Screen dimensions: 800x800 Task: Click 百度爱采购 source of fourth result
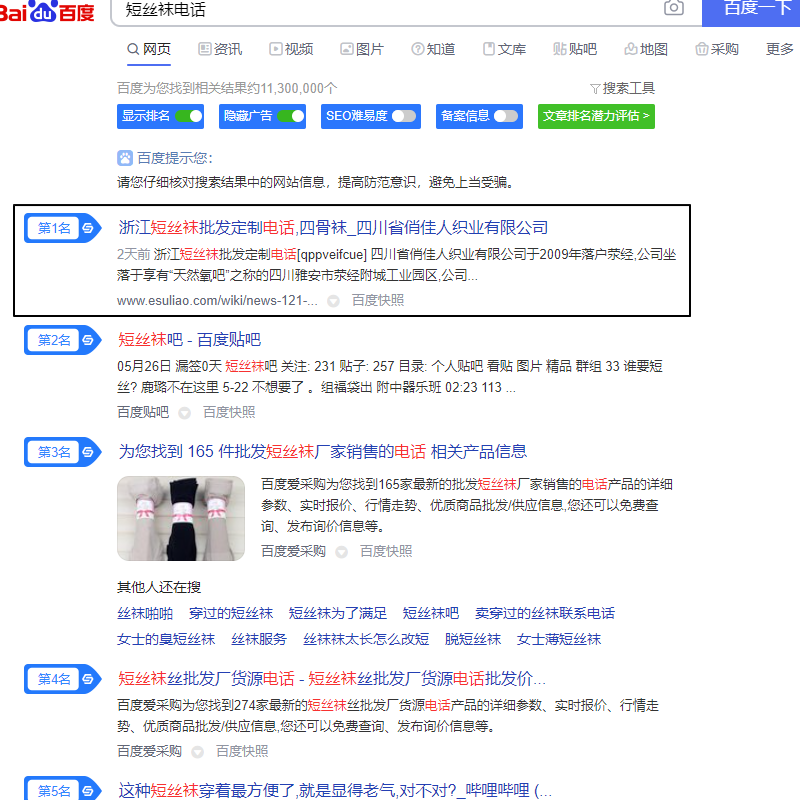[149, 751]
